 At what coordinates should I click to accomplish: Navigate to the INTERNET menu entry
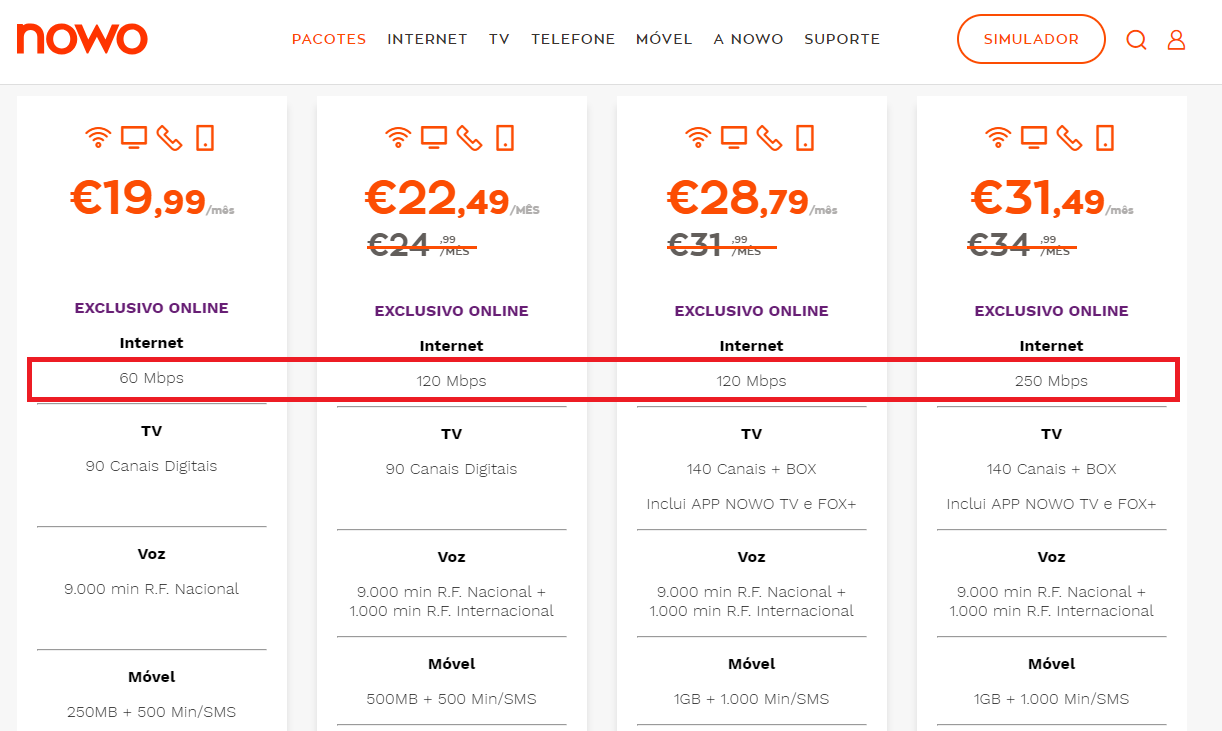(427, 39)
